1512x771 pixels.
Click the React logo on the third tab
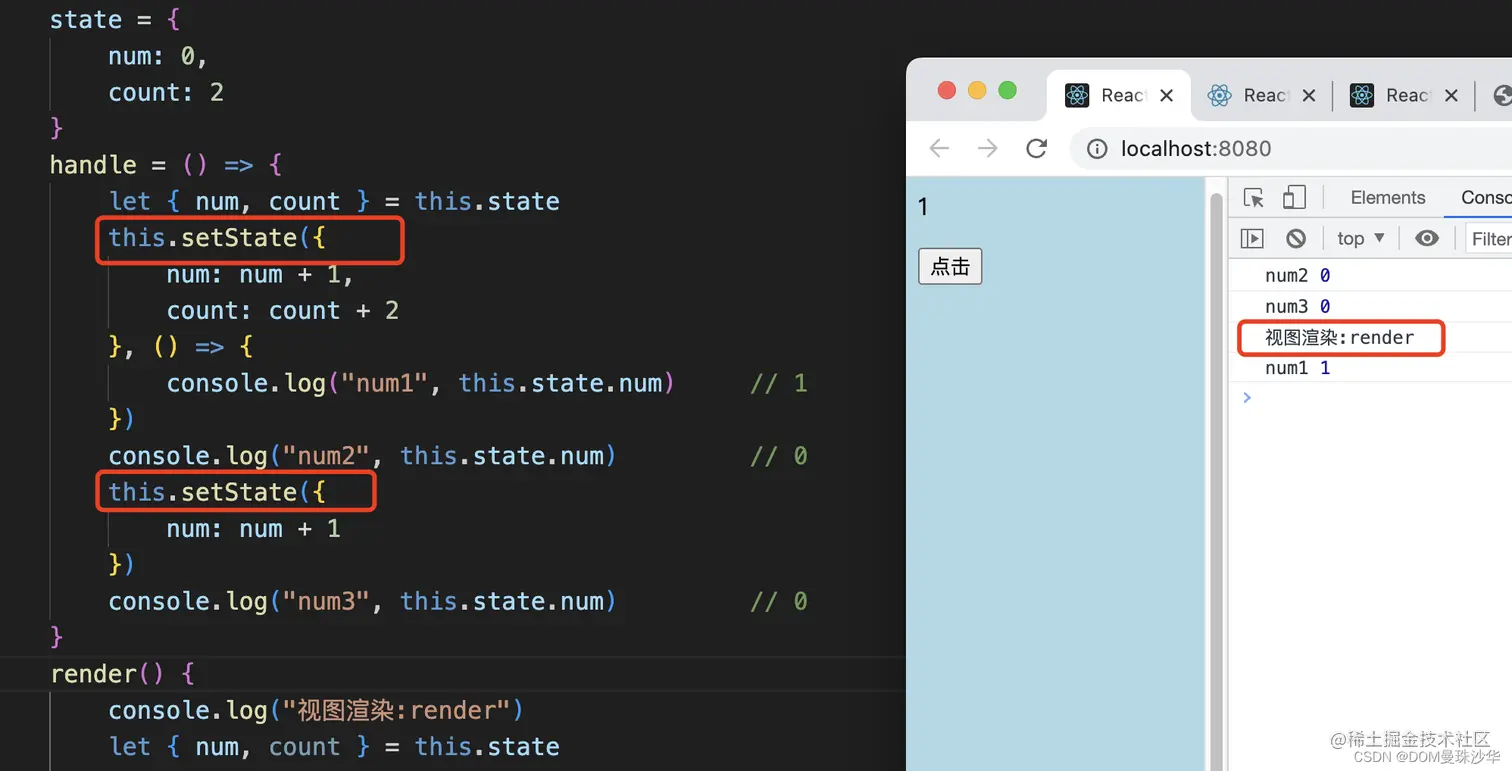coord(1362,95)
